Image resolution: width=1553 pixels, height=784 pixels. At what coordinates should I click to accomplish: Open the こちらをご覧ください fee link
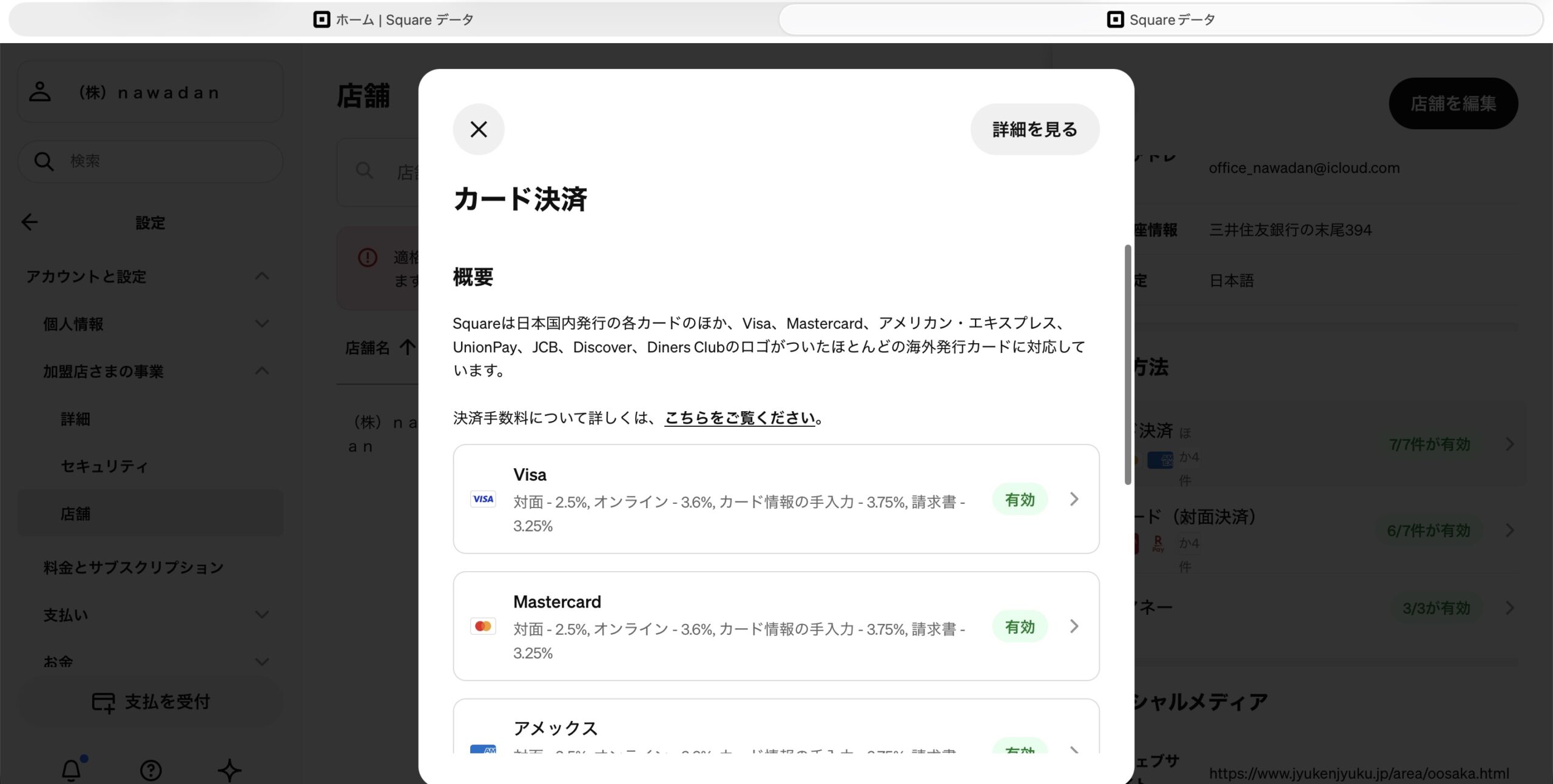(x=739, y=418)
